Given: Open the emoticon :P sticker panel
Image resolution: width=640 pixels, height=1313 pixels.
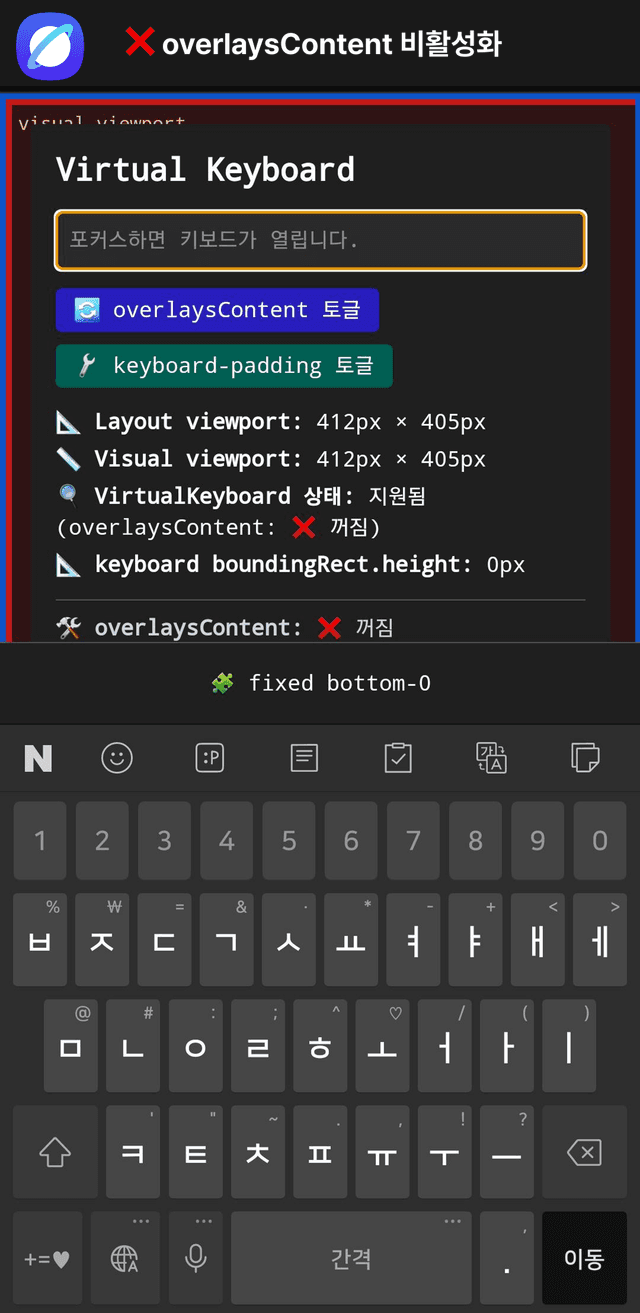Looking at the screenshot, I should click(x=210, y=758).
